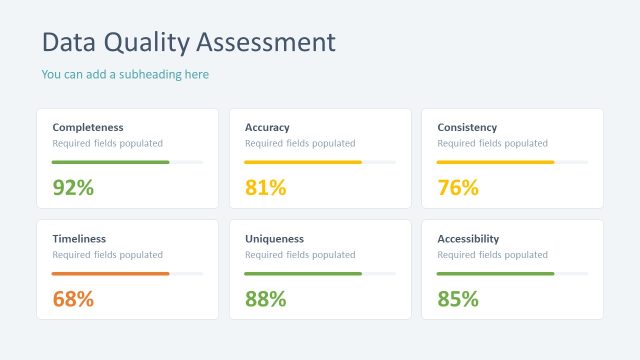Select the 92% value
Viewport: 640px width, 360px height.
pos(73,187)
